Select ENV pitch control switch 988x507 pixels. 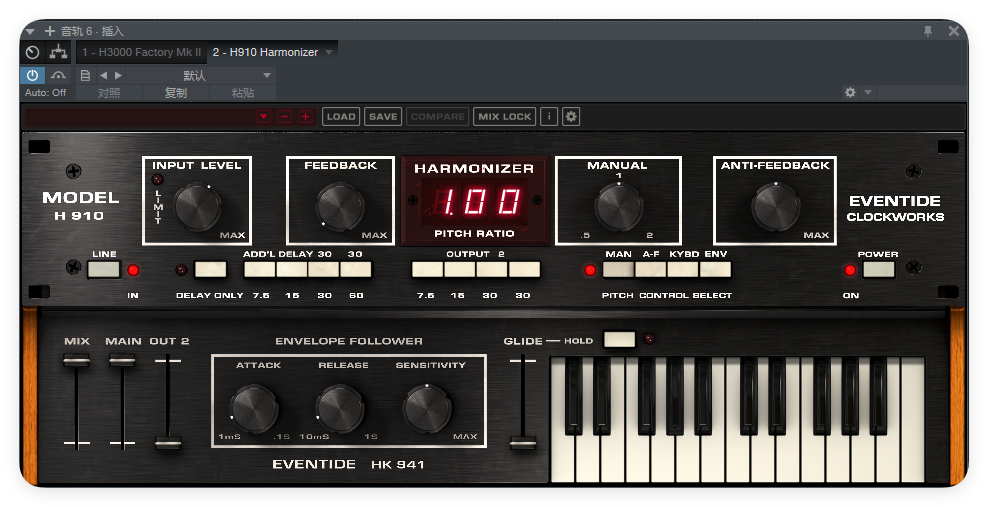(x=715, y=270)
